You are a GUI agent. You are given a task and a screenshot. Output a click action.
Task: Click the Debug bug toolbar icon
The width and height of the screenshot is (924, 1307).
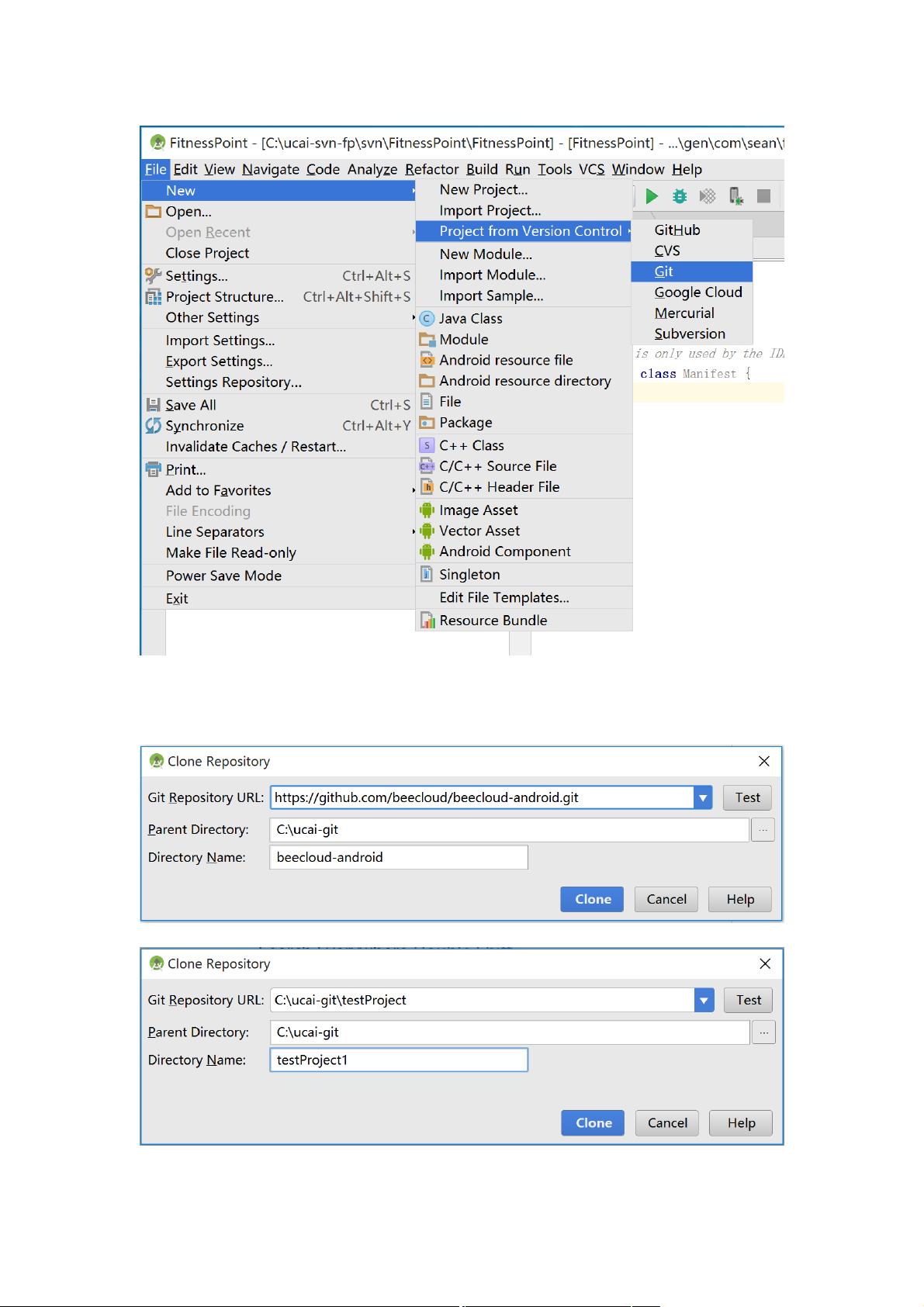point(680,196)
